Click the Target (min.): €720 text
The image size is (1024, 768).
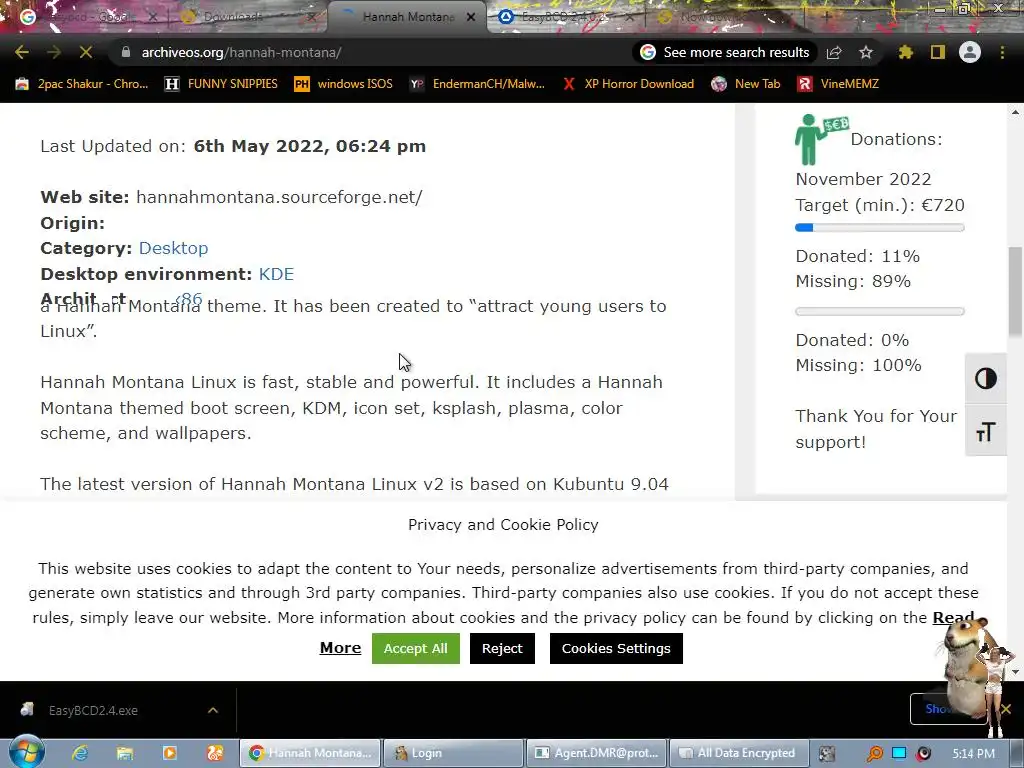pos(880,205)
